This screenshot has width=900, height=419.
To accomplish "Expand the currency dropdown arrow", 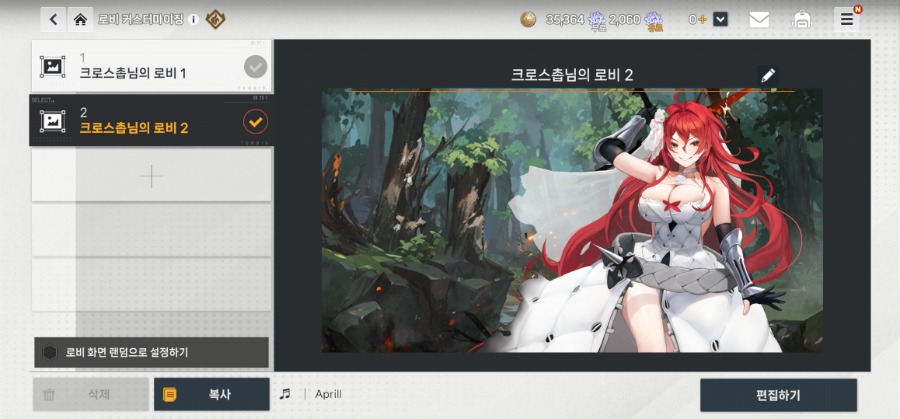I will (720, 20).
